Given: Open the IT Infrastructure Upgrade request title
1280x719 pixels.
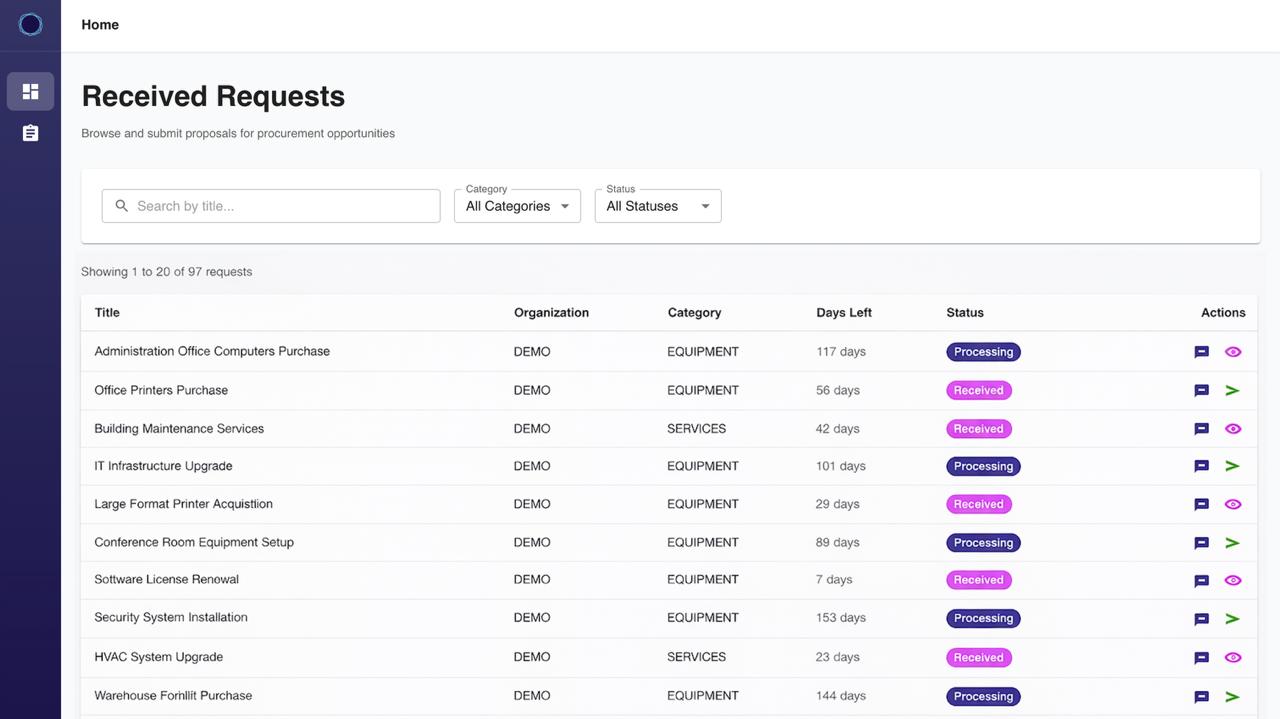Looking at the screenshot, I should coord(163,466).
